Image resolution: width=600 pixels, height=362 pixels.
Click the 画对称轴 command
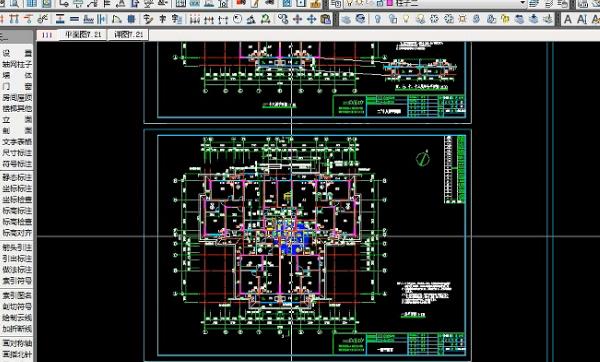pyautogui.click(x=17, y=343)
